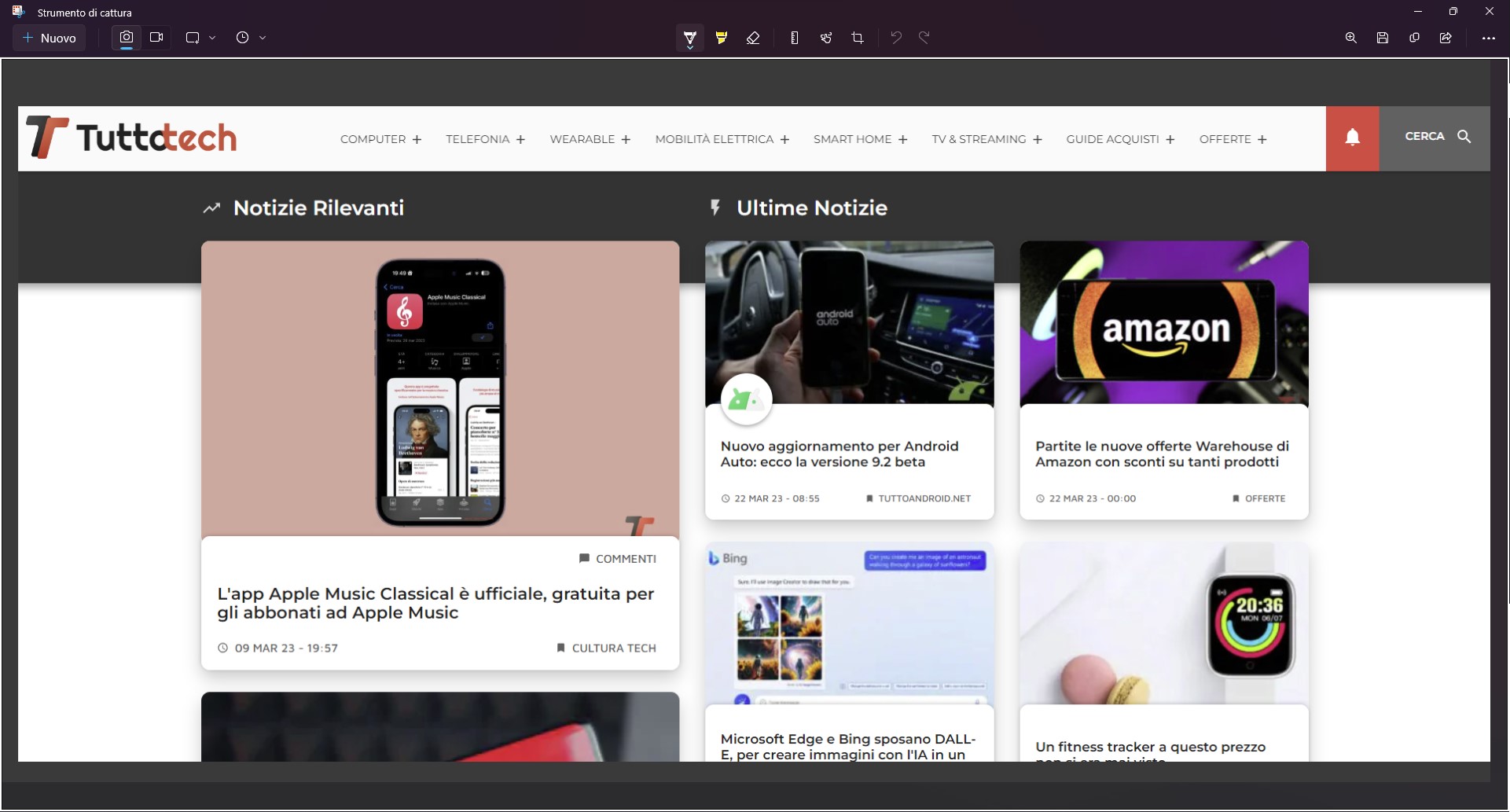Pick the eraser tool
1510x812 pixels.
coord(752,38)
